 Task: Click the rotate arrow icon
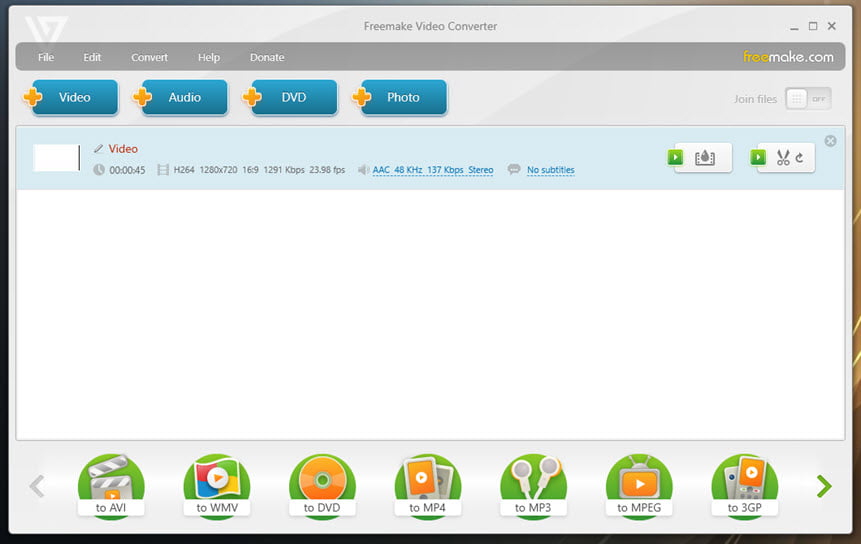(x=800, y=158)
